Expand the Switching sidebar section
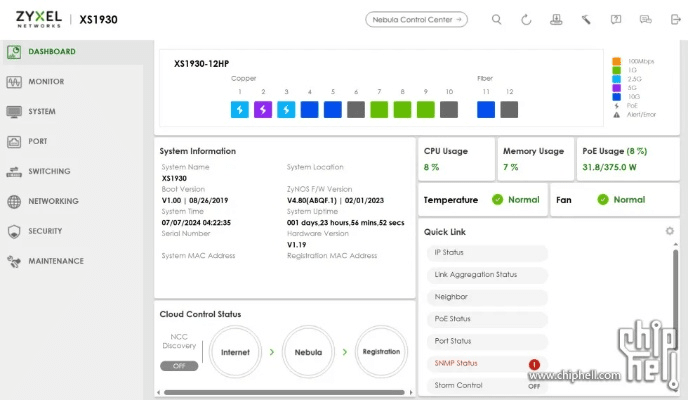This screenshot has height=400, width=688. [48, 171]
